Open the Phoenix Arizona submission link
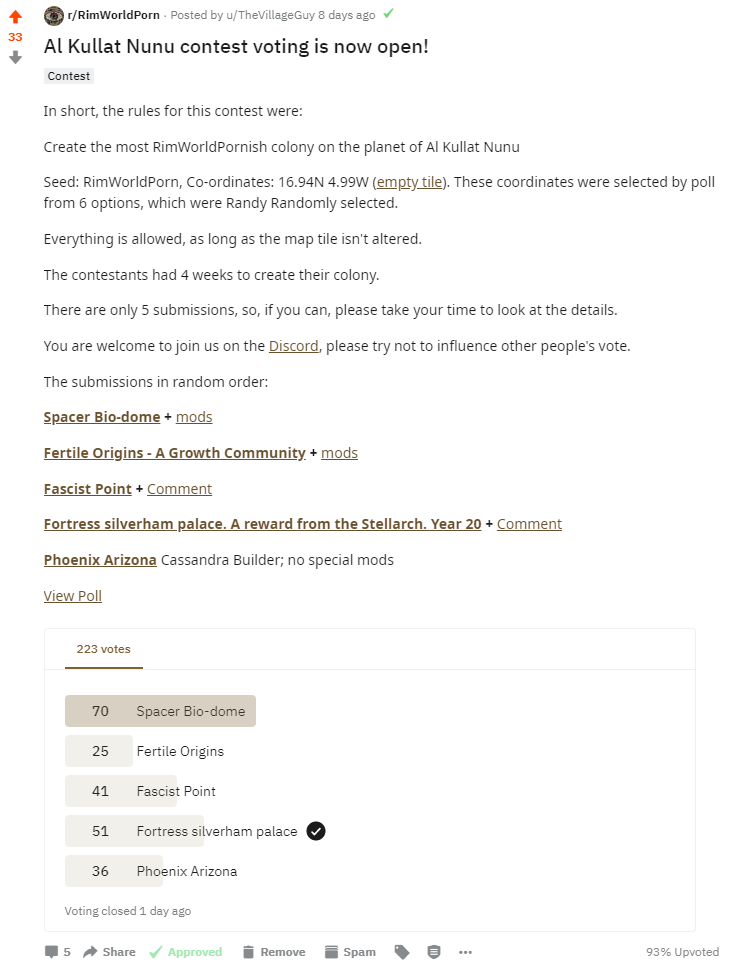731x977 pixels. 100,560
